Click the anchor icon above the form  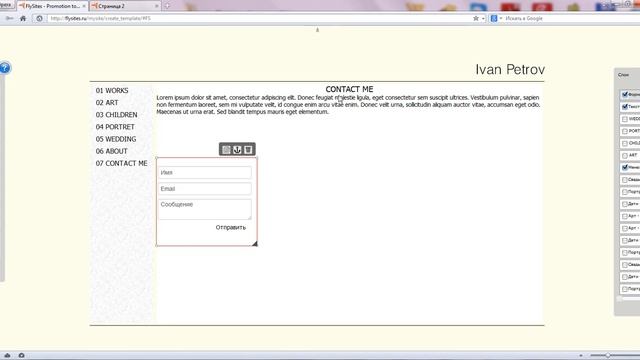(237, 150)
